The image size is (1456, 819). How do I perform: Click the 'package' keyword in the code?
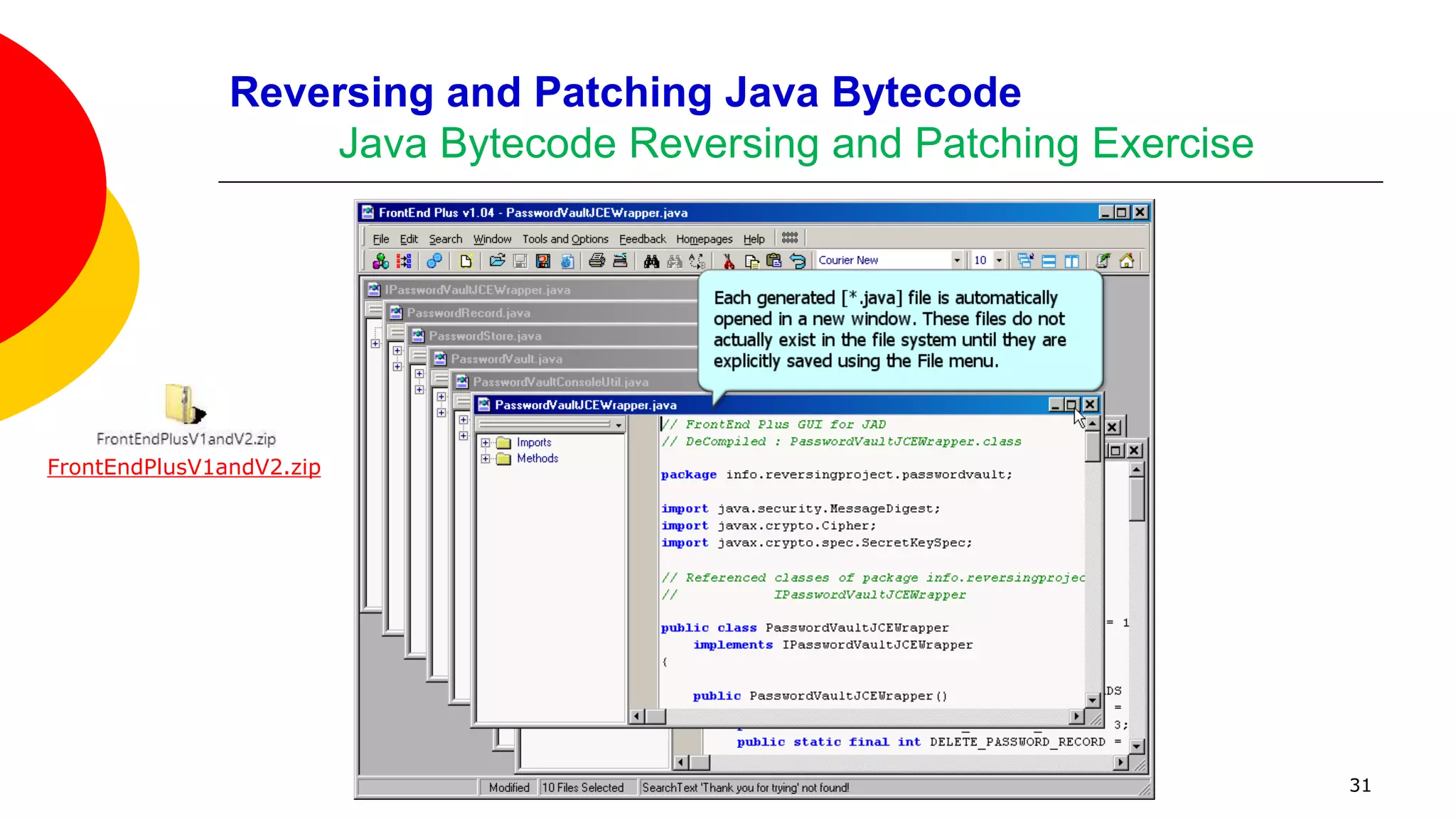(688, 474)
